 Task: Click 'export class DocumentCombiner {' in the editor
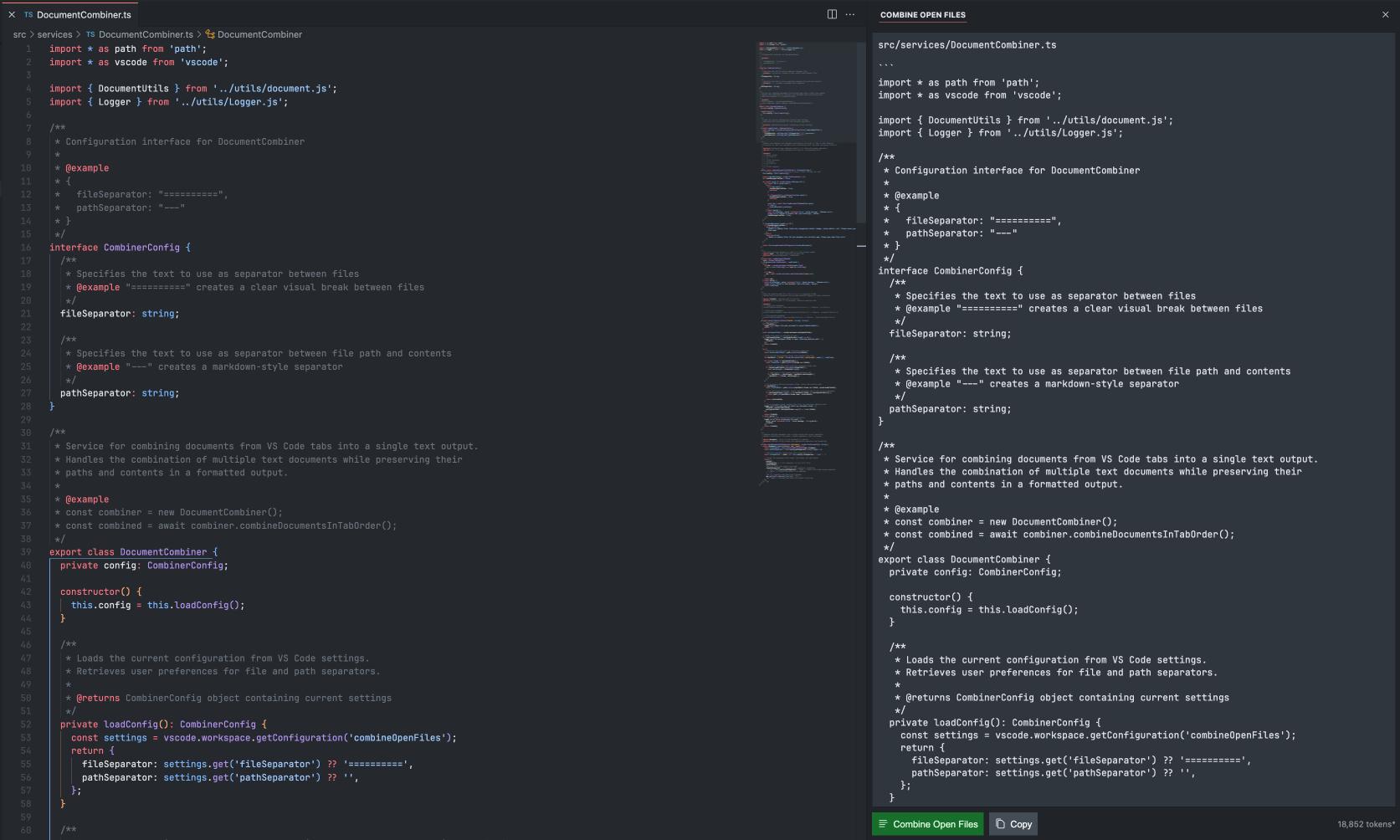(133, 552)
